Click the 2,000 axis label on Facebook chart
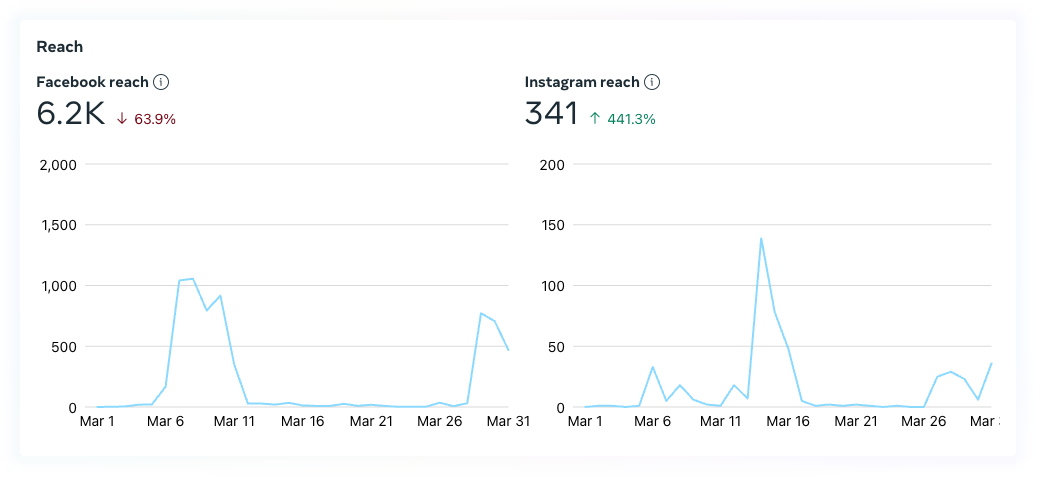This screenshot has height=496, width=1056. pyautogui.click(x=59, y=164)
